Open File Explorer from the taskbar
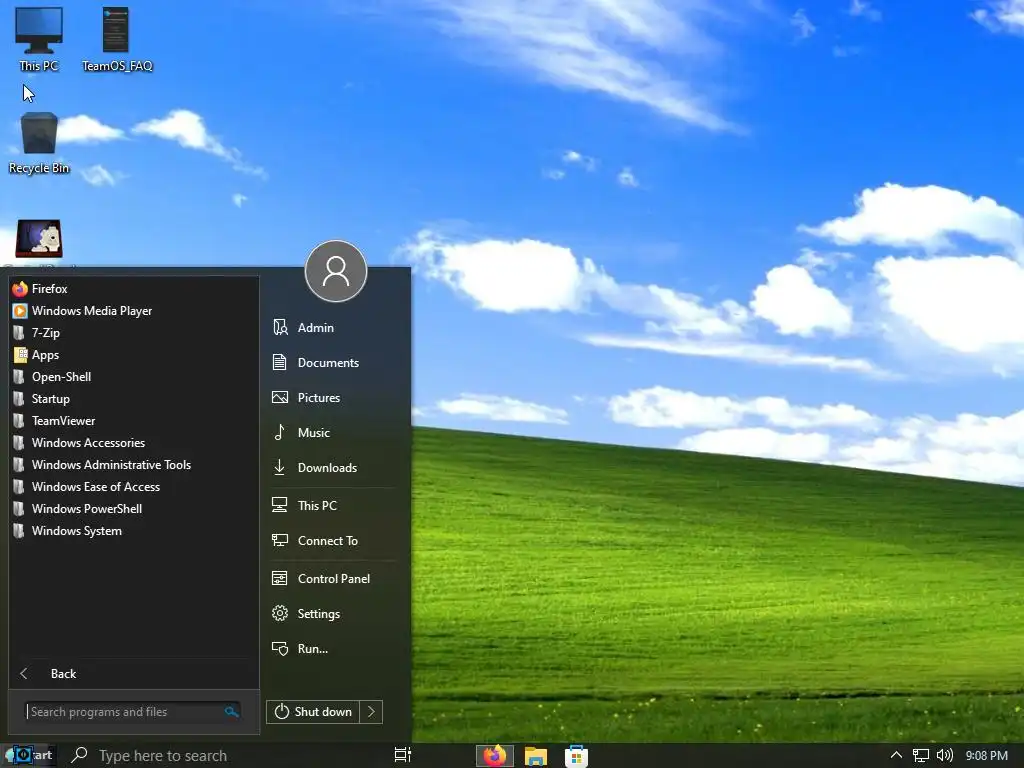1024x768 pixels. (536, 756)
